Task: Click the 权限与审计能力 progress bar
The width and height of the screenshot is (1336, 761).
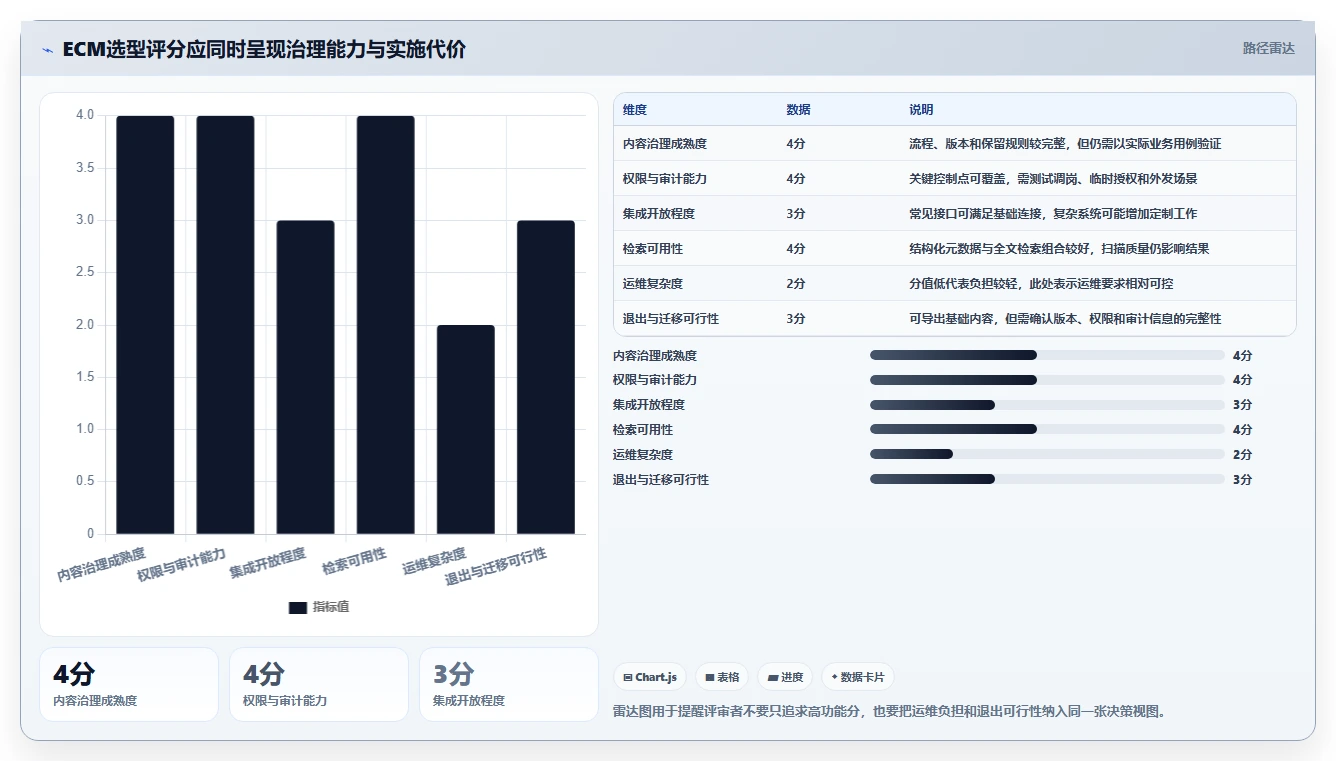Action: coord(1047,380)
